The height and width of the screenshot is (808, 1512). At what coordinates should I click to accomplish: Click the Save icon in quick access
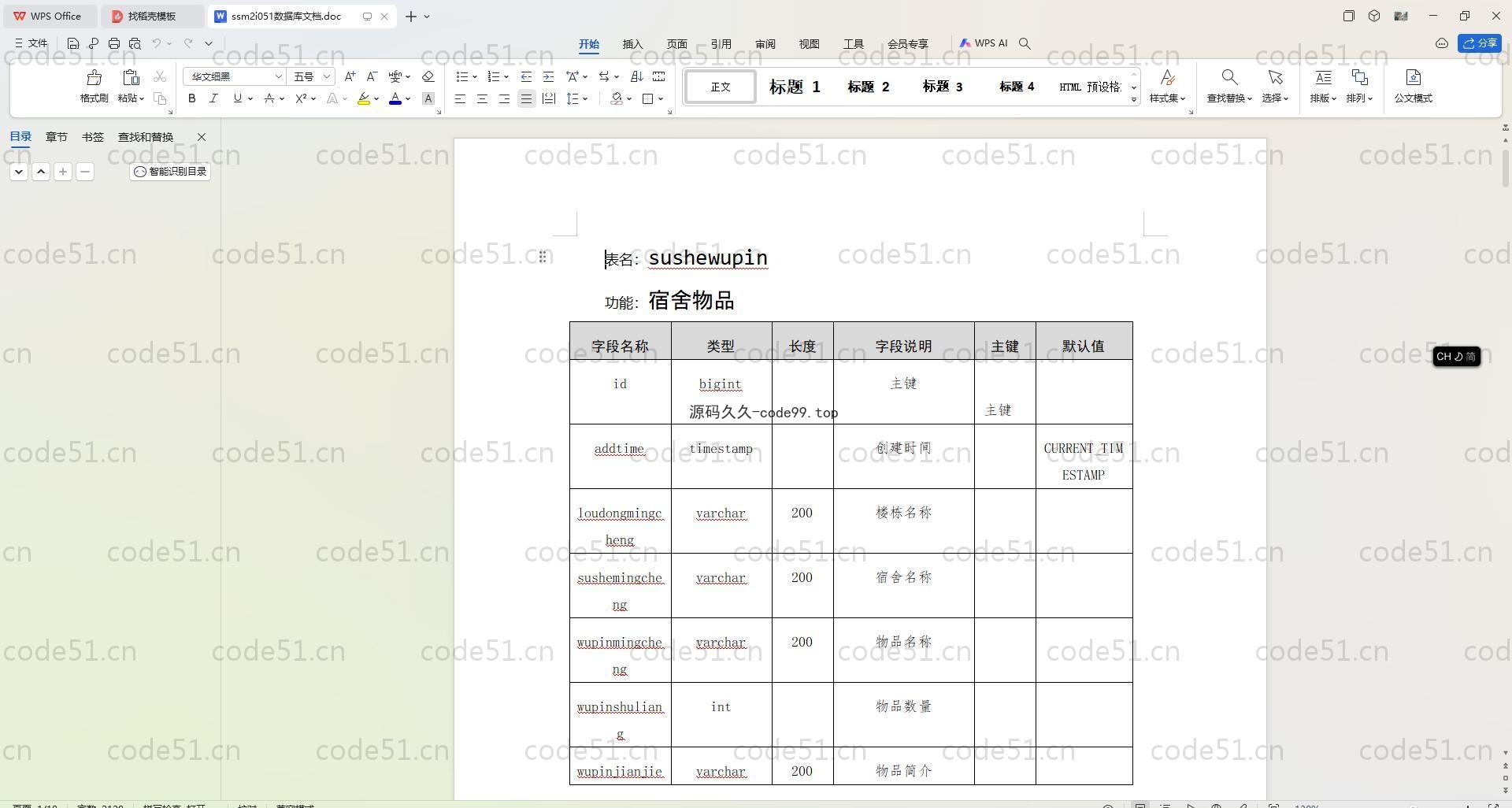click(73, 43)
